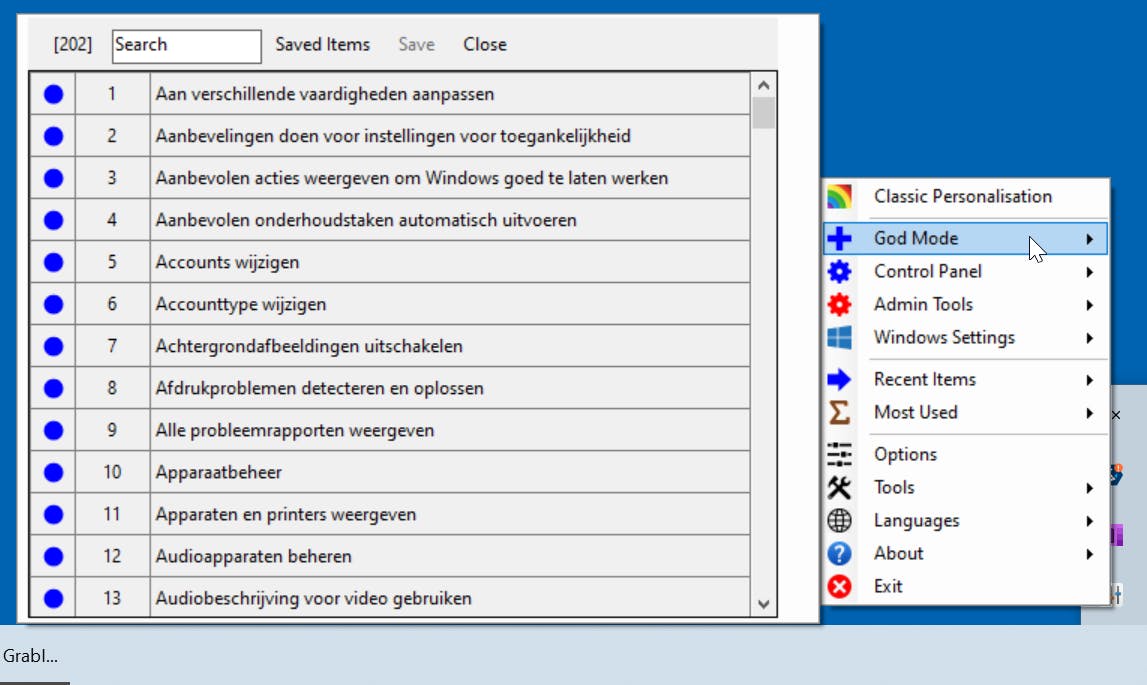The image size is (1147, 685).
Task: Choose Exit from the context menu
Action: (x=888, y=586)
